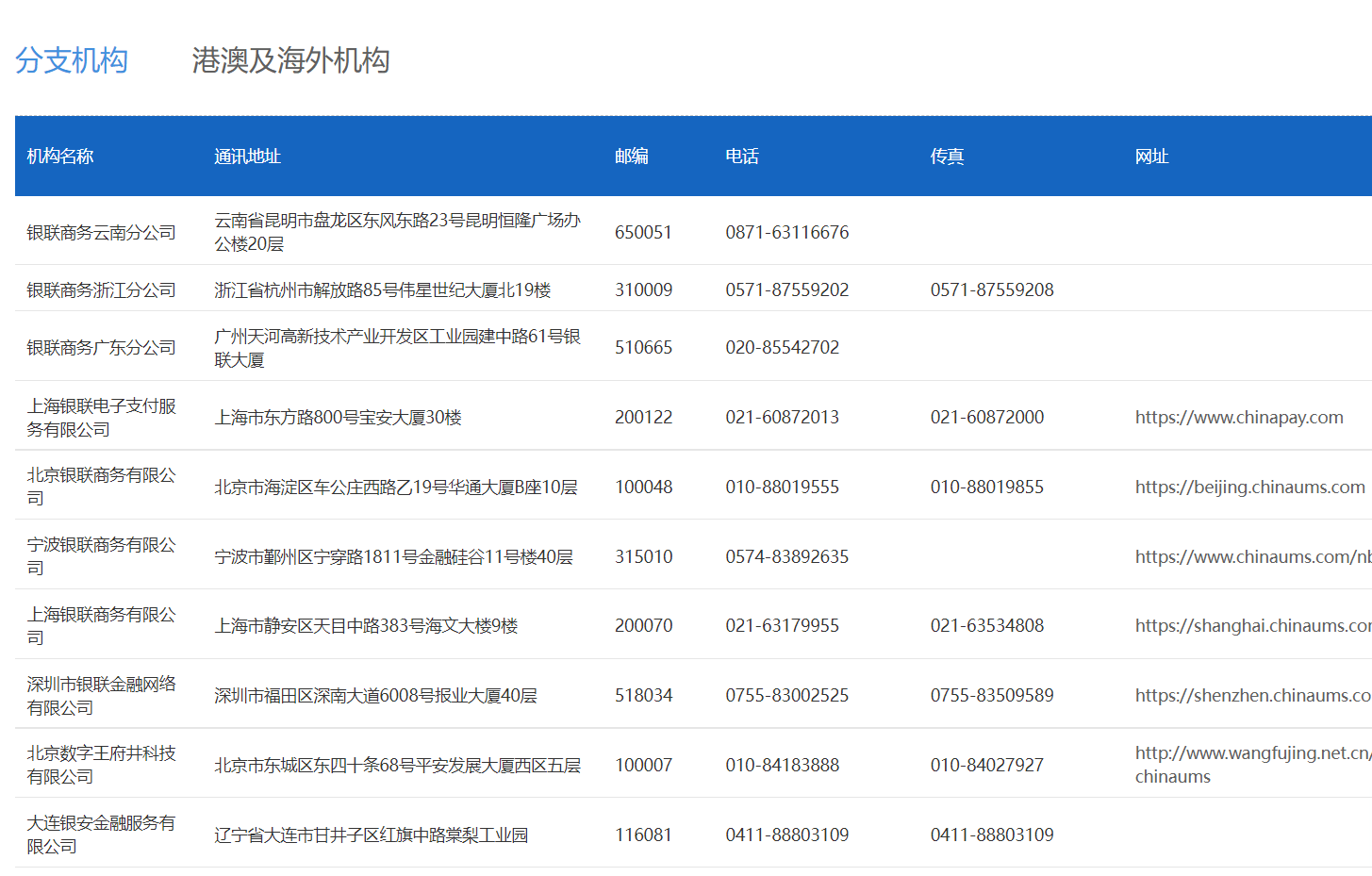Viewport: 1372px width, 876px height.
Task: Select 深圳市银联金融网络有限公司 name cell
Action: pyautogui.click(x=101, y=695)
